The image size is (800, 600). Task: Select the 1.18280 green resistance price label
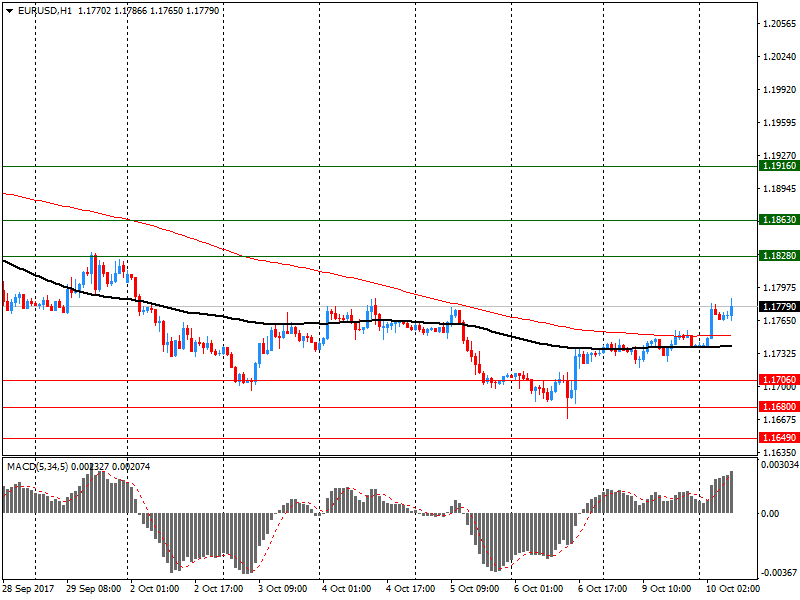click(779, 256)
